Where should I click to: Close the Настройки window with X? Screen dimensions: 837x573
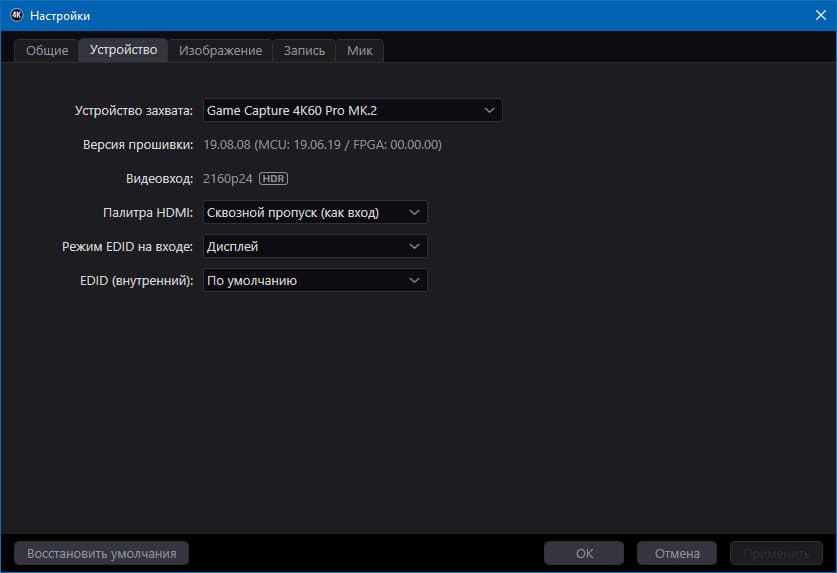coord(820,15)
